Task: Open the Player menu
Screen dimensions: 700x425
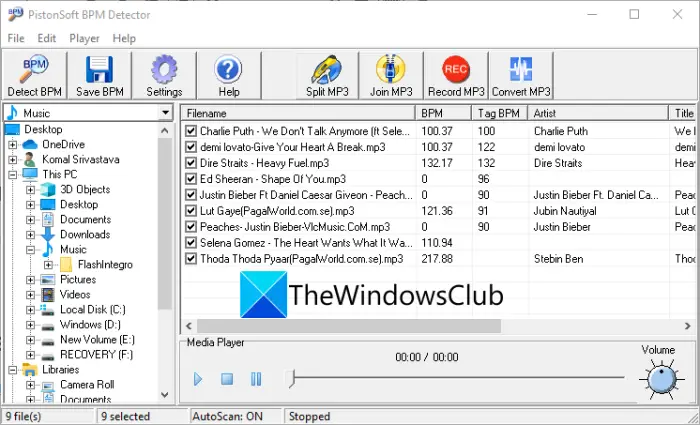Action: coord(84,38)
